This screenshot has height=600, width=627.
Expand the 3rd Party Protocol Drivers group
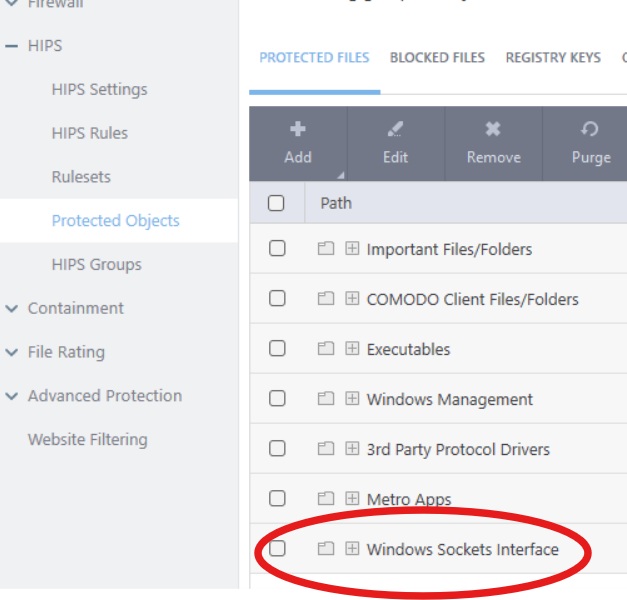click(x=352, y=449)
